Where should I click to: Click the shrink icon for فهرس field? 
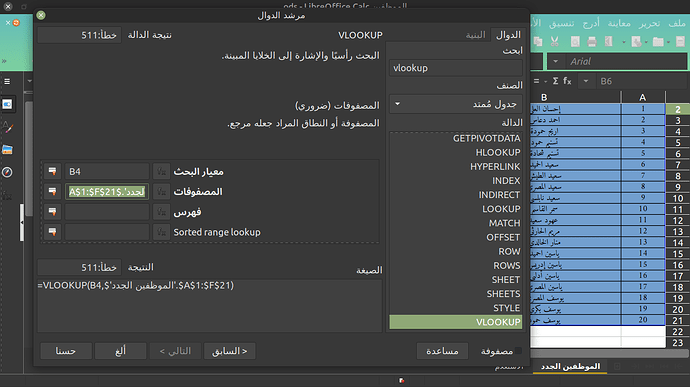pyautogui.click(x=52, y=212)
